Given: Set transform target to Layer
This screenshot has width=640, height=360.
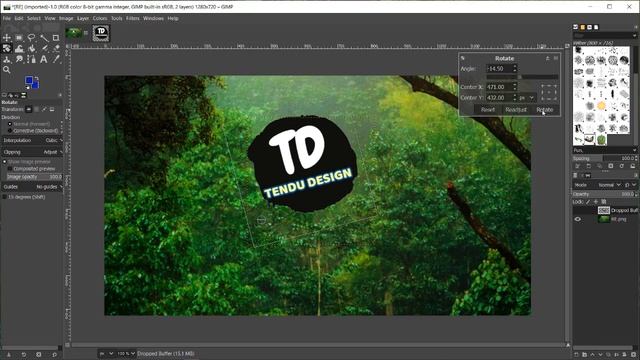Looking at the screenshot, I should 29,109.
